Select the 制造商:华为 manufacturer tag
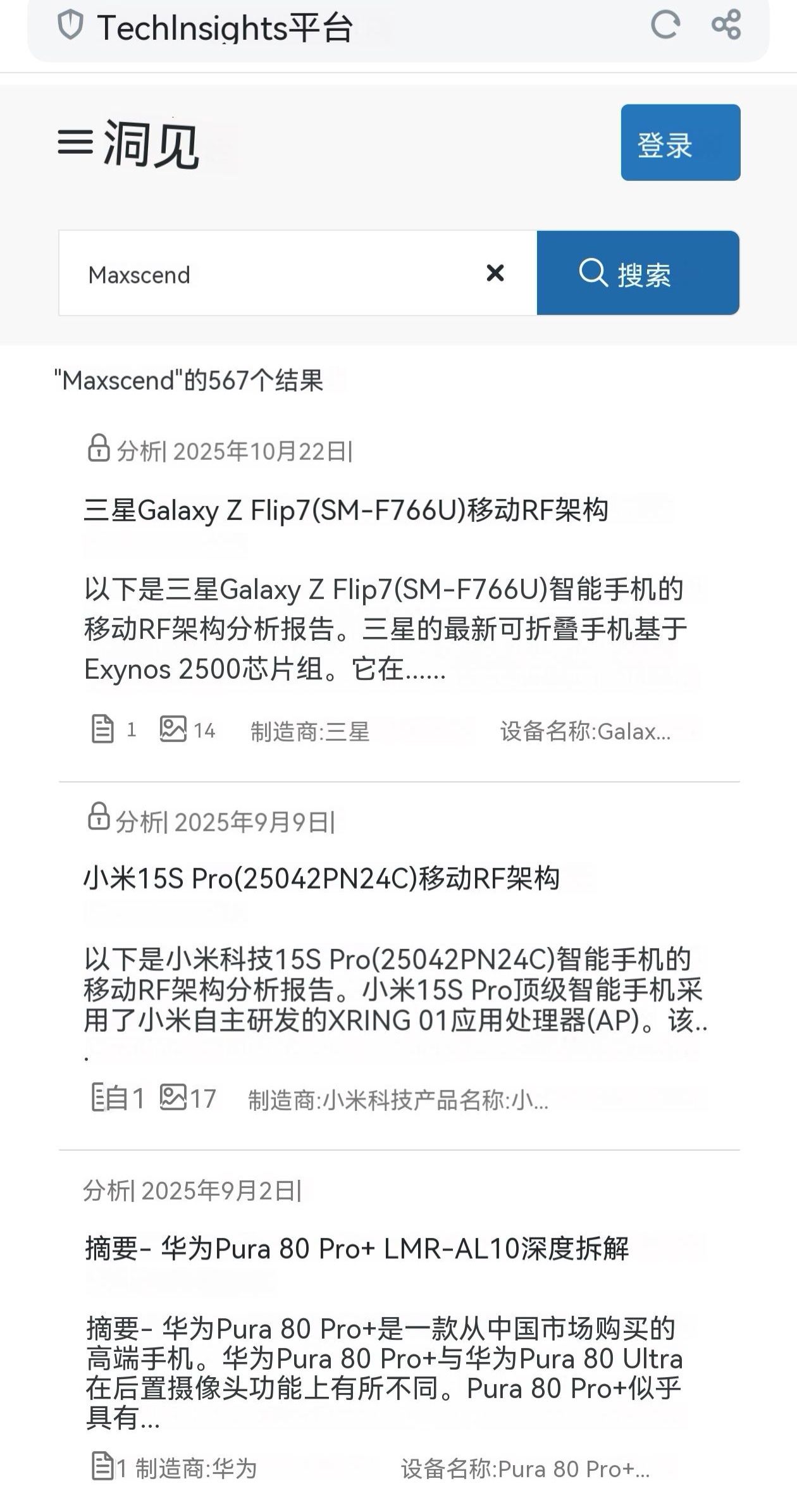 point(196,1468)
